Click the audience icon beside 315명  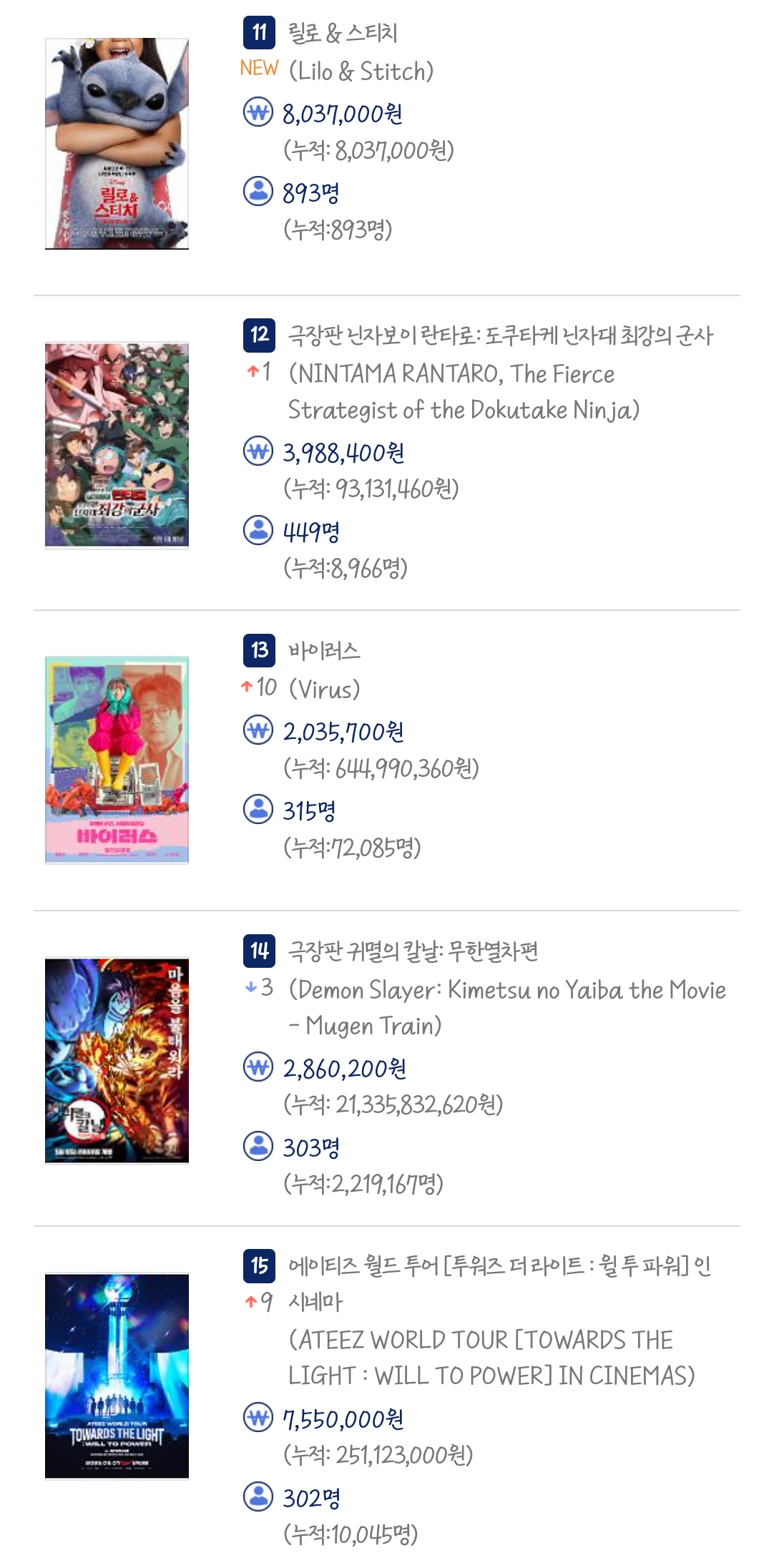coord(258,808)
